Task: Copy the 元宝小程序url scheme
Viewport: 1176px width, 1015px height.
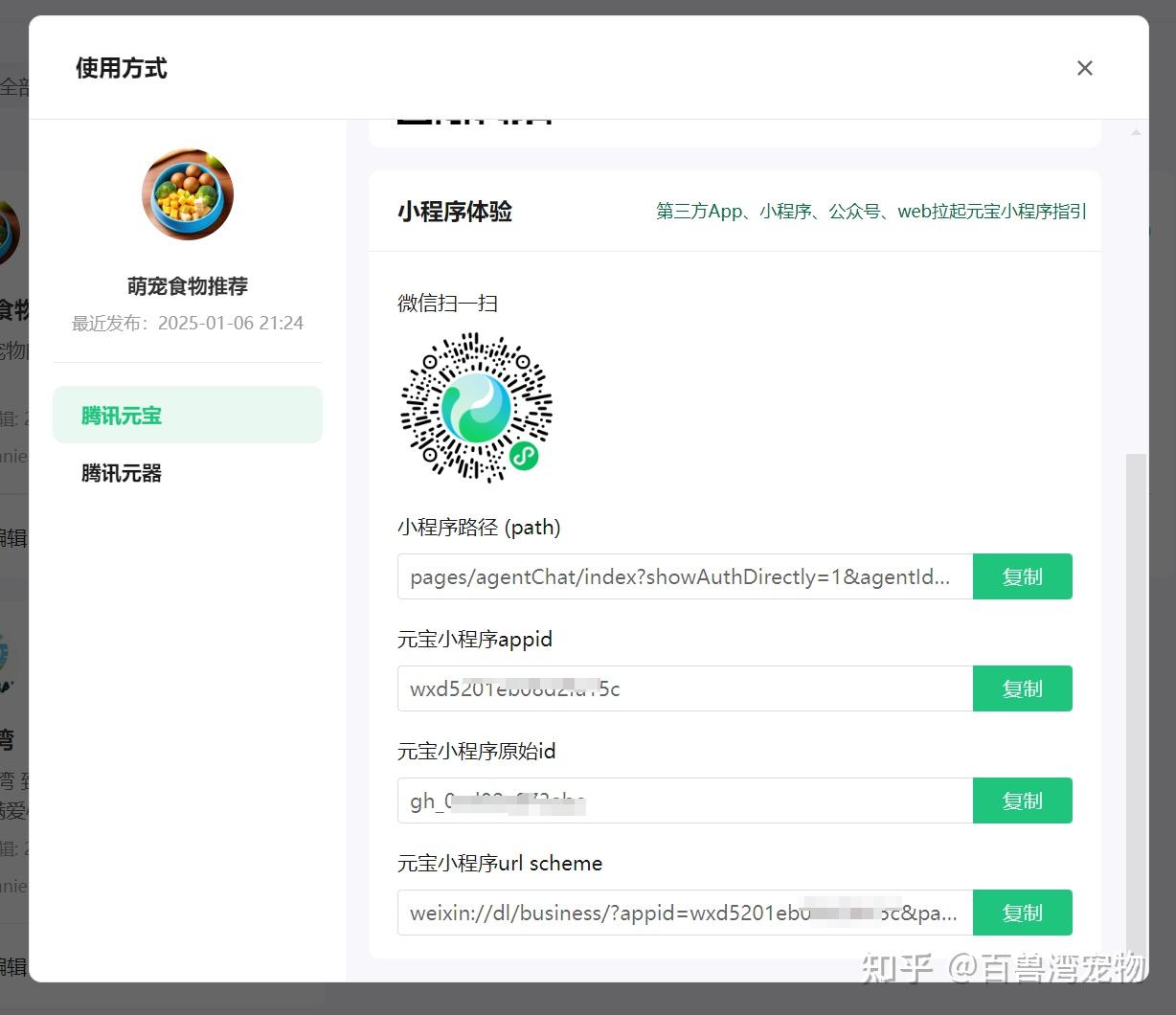Action: coord(1022,913)
